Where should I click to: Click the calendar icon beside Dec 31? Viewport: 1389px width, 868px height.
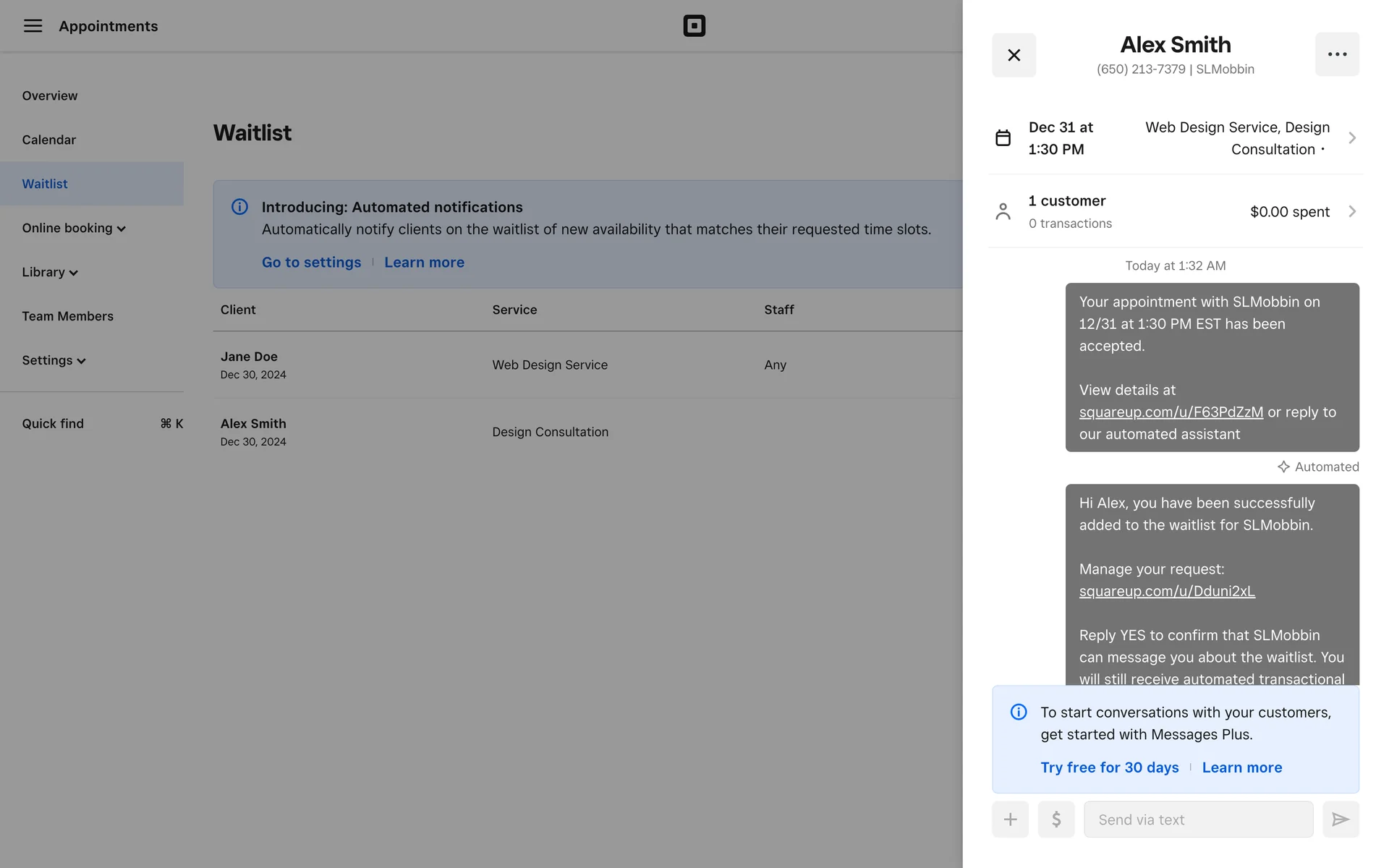pos(1003,138)
